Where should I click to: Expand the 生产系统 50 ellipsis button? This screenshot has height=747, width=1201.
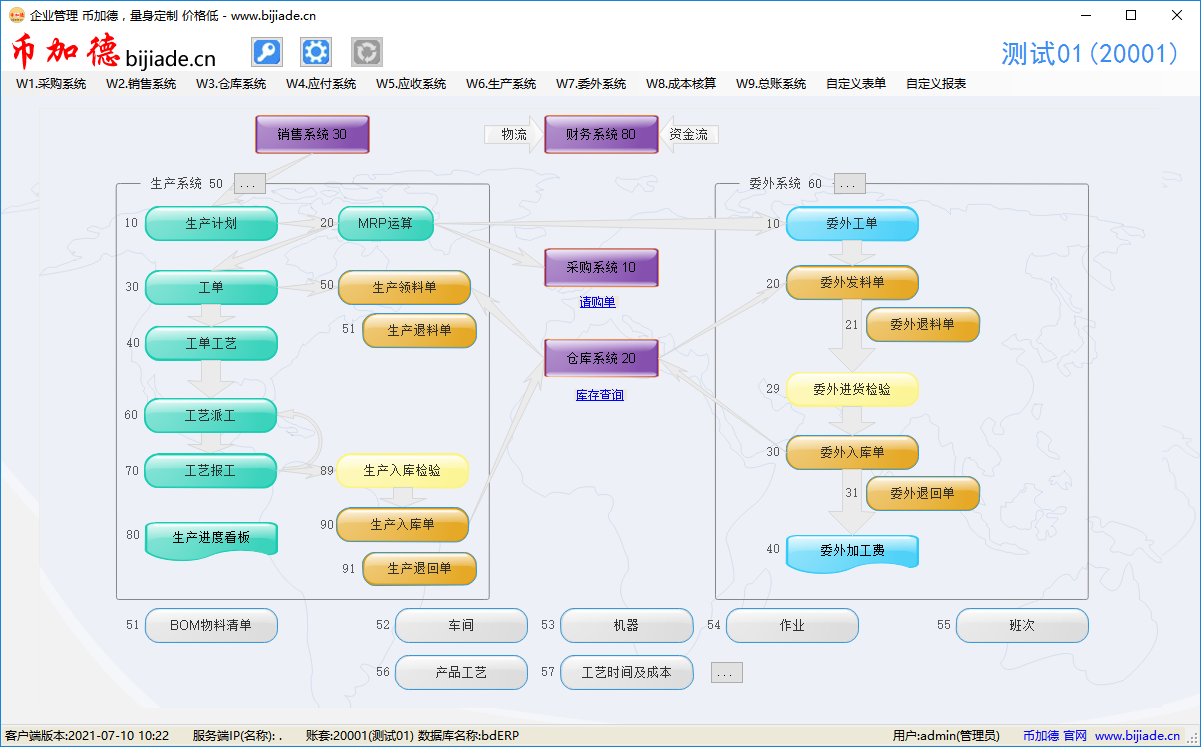pyautogui.click(x=249, y=184)
